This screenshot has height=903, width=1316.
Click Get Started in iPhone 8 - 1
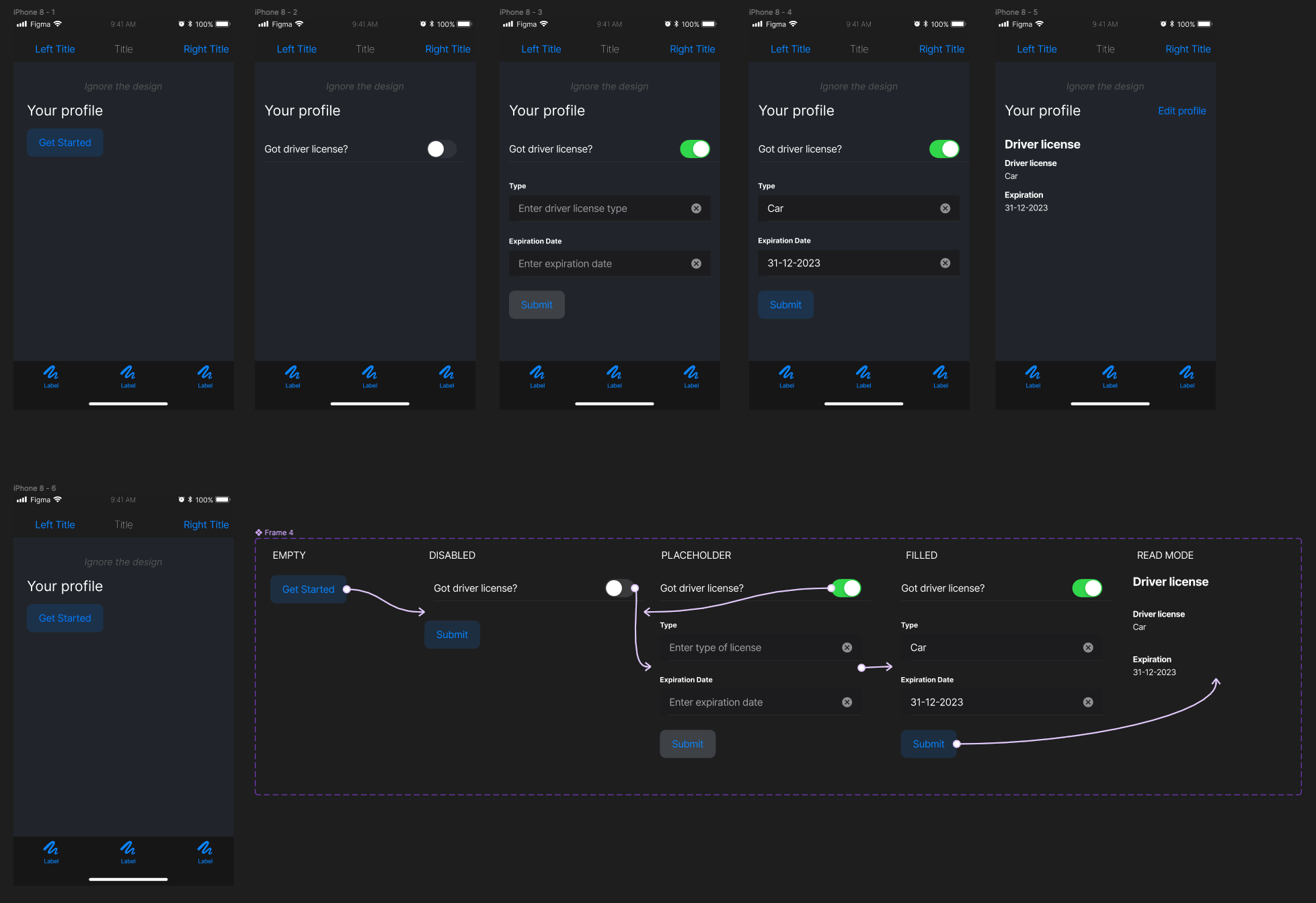[65, 143]
